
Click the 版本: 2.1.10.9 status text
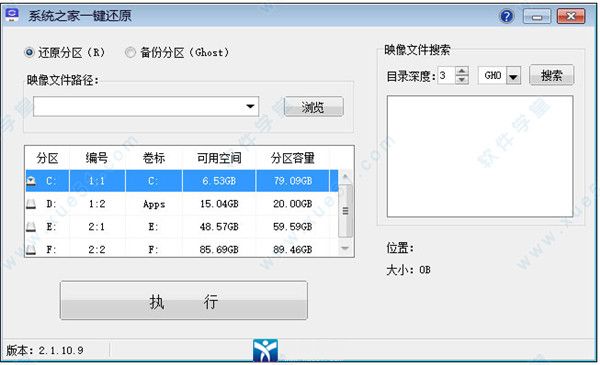point(45,350)
